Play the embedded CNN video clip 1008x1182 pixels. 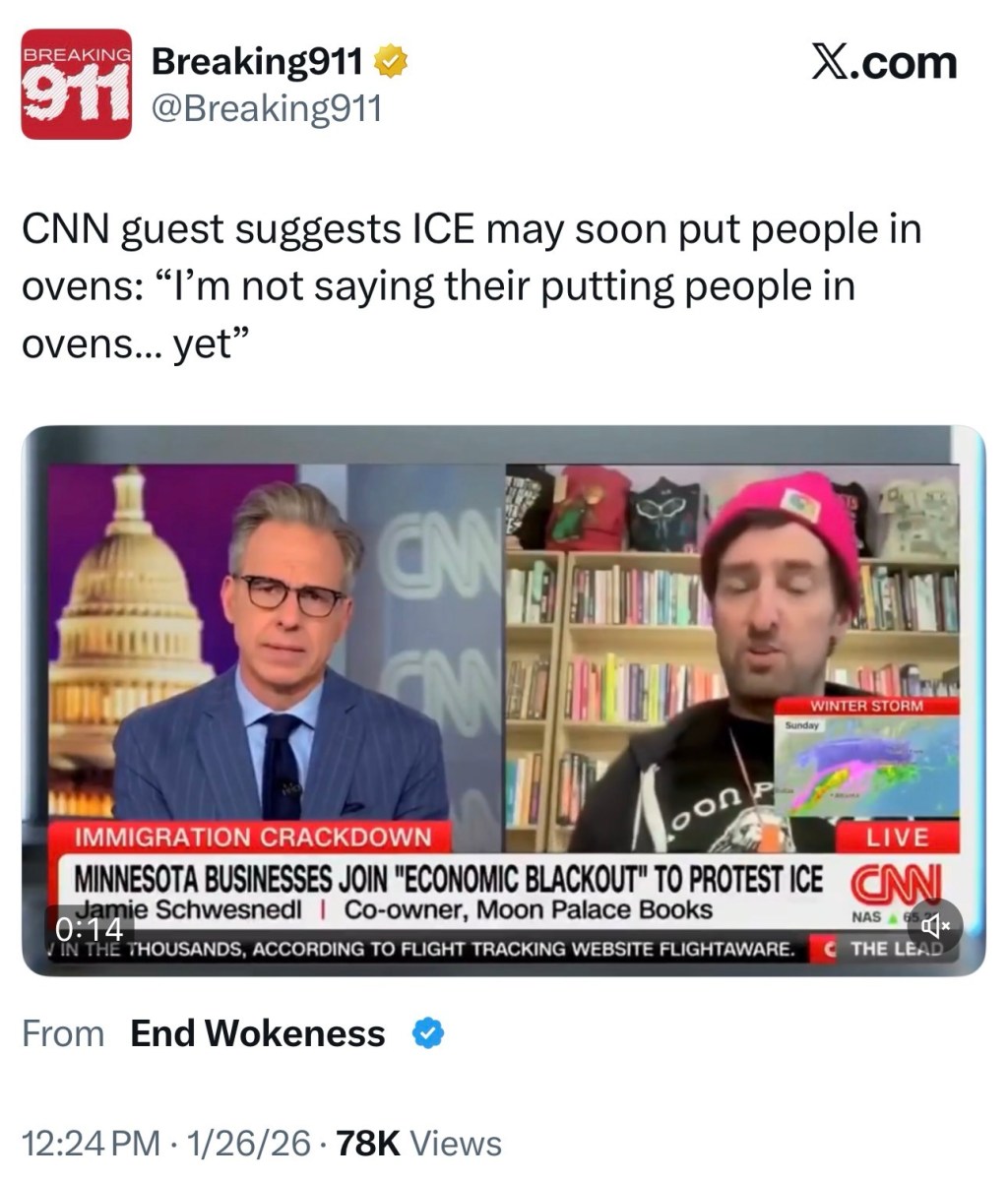point(503,700)
